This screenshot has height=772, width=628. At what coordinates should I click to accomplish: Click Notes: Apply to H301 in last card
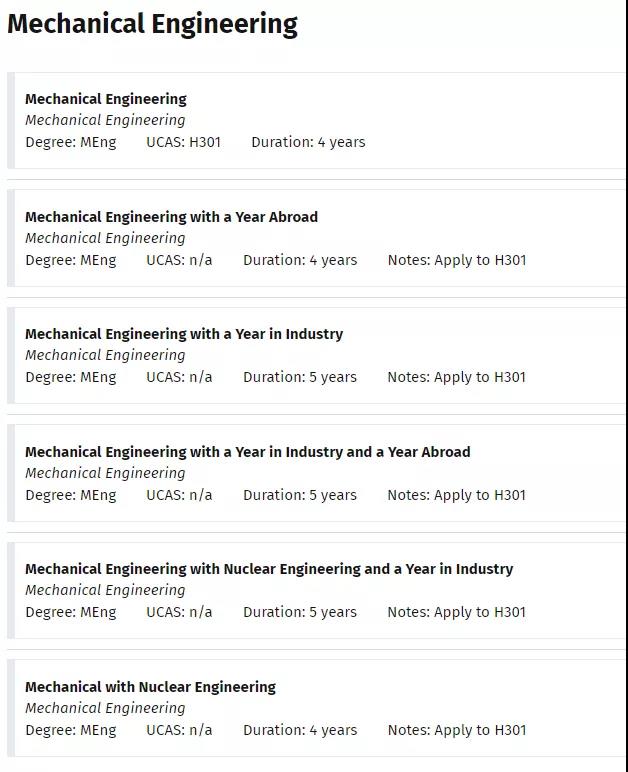pyautogui.click(x=457, y=730)
